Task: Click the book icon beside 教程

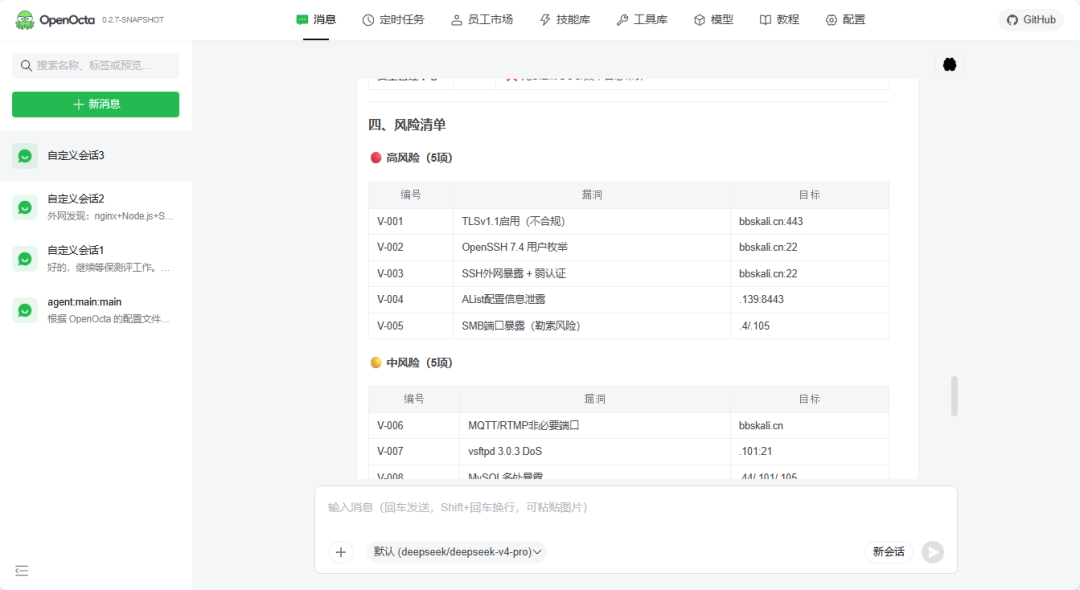Action: pos(765,20)
